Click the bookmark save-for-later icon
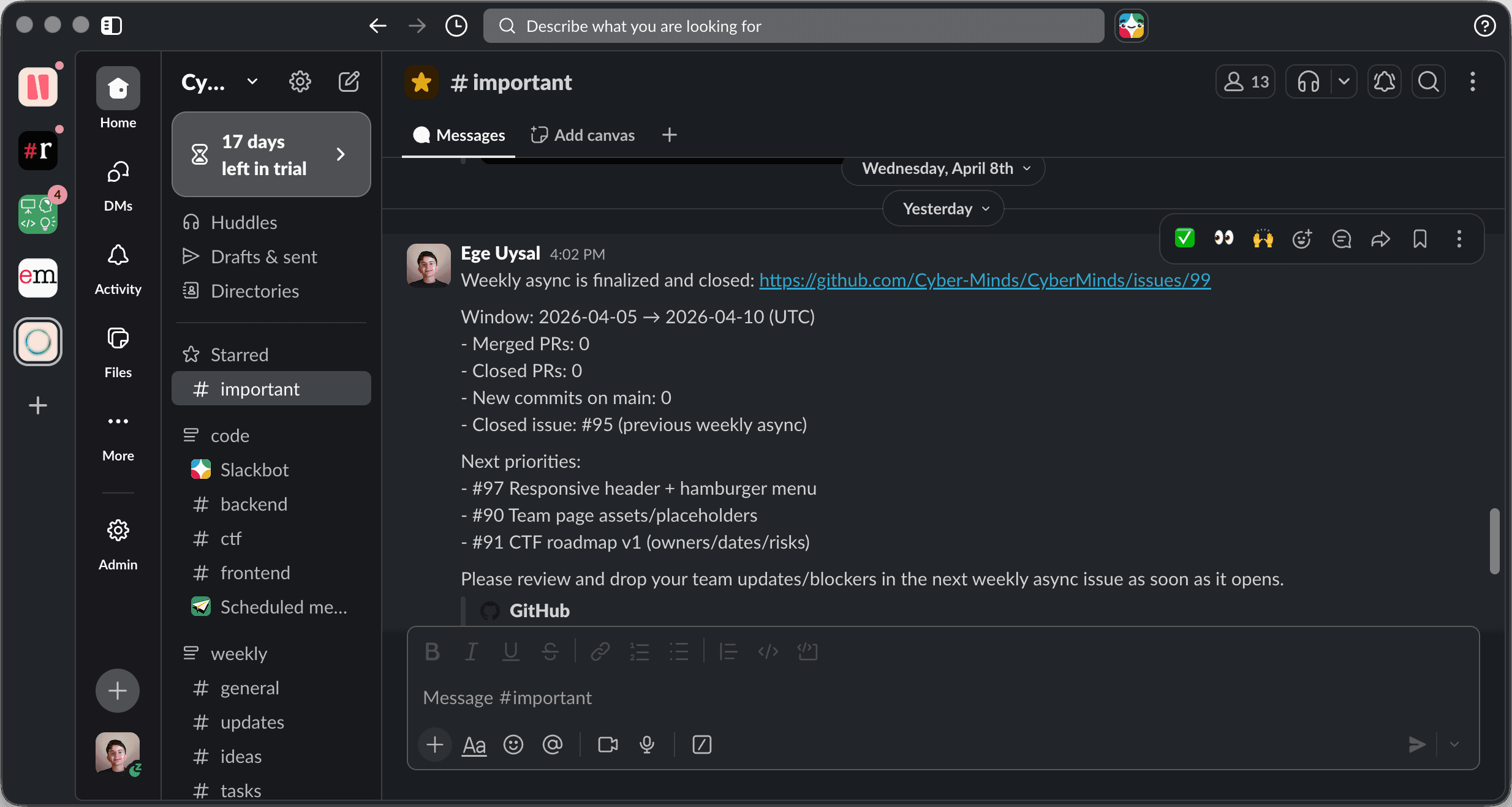This screenshot has width=1512, height=807. (1419, 239)
